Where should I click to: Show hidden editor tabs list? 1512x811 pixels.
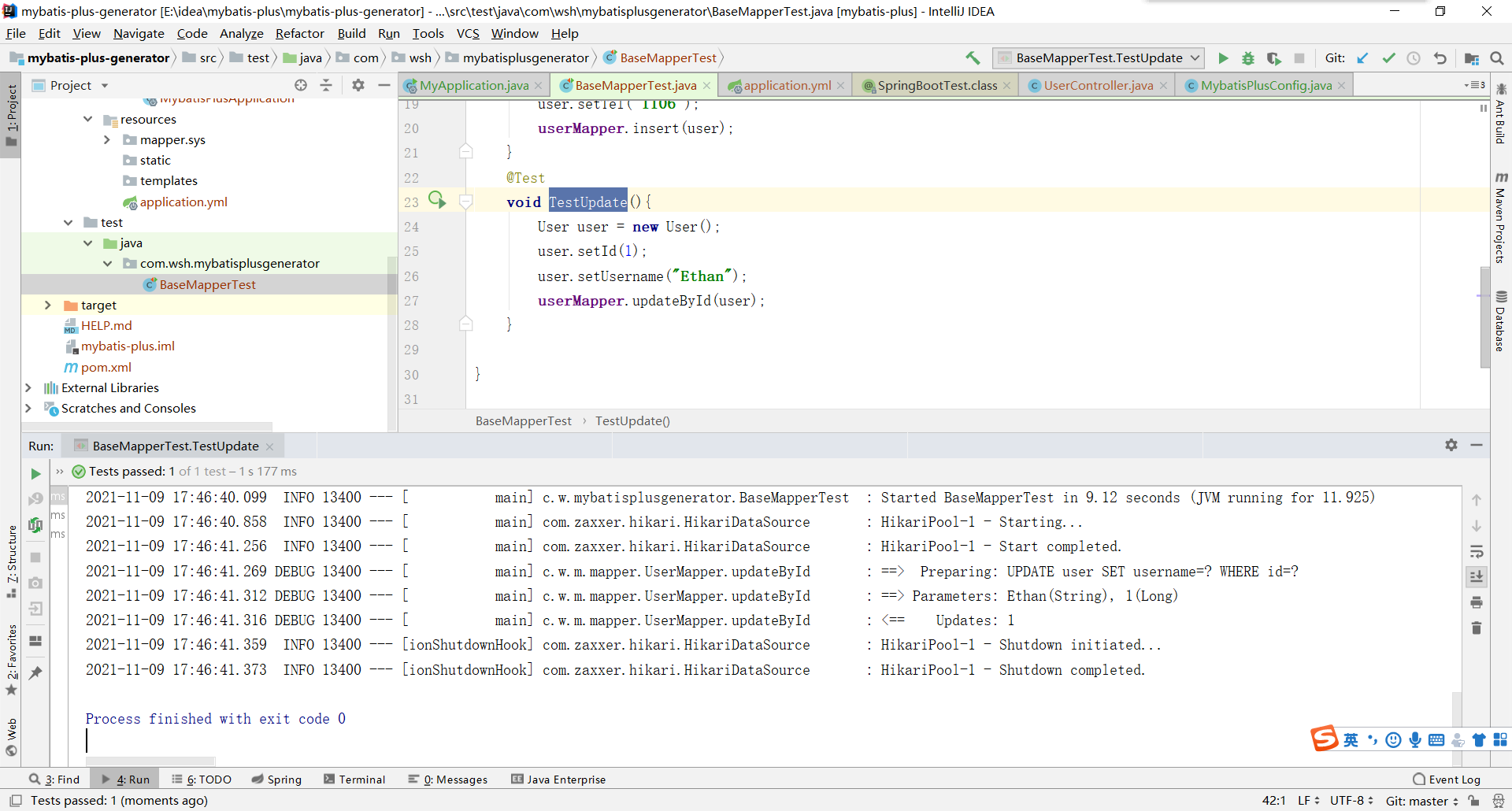click(1475, 85)
